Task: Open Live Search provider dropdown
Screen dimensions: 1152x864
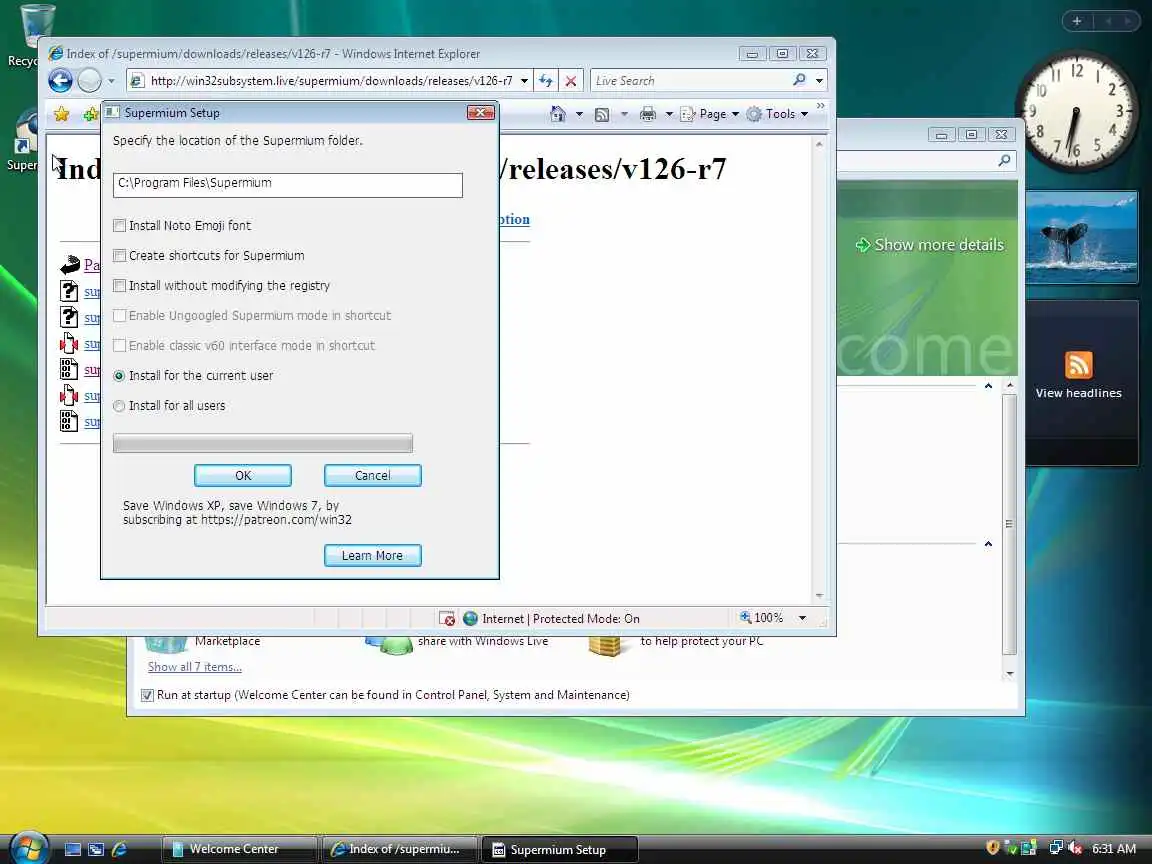Action: point(819,81)
